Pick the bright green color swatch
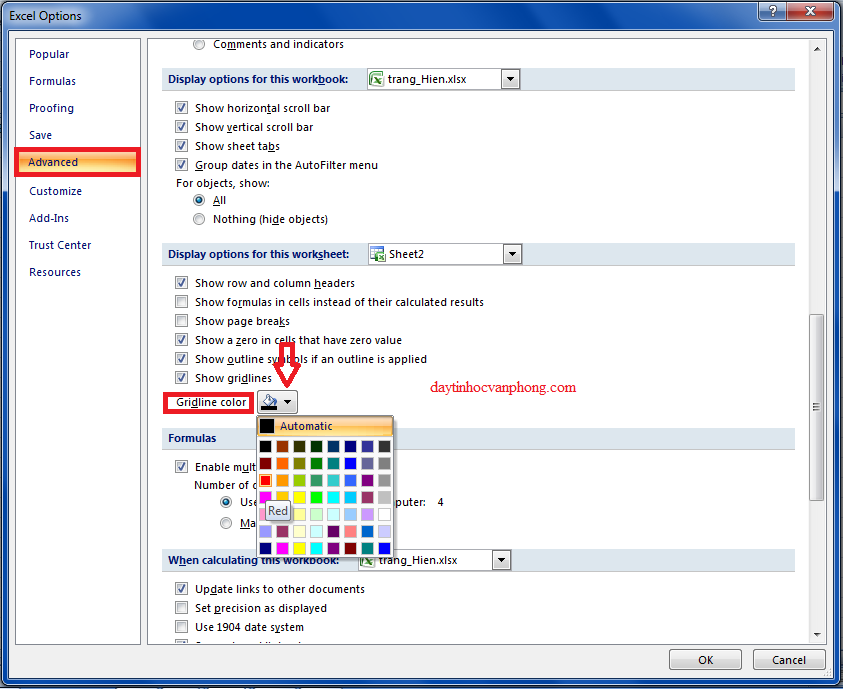 pyautogui.click(x=317, y=497)
